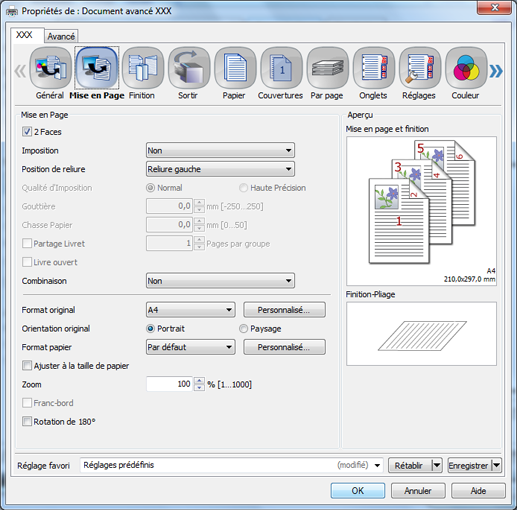Open the Couvertures icon
The width and height of the screenshot is (517, 510).
tap(281, 68)
